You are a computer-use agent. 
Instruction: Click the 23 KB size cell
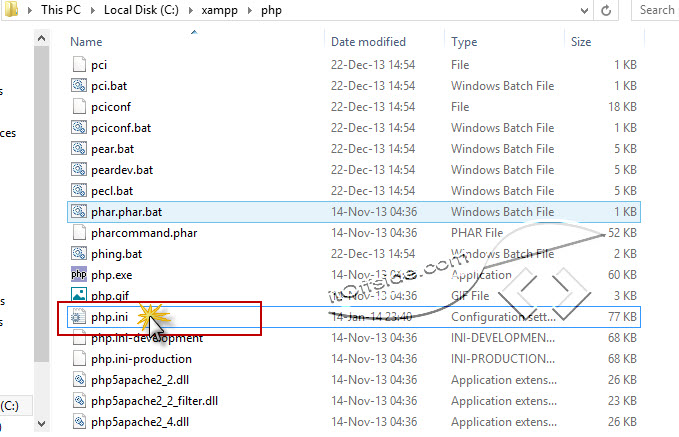point(622,401)
